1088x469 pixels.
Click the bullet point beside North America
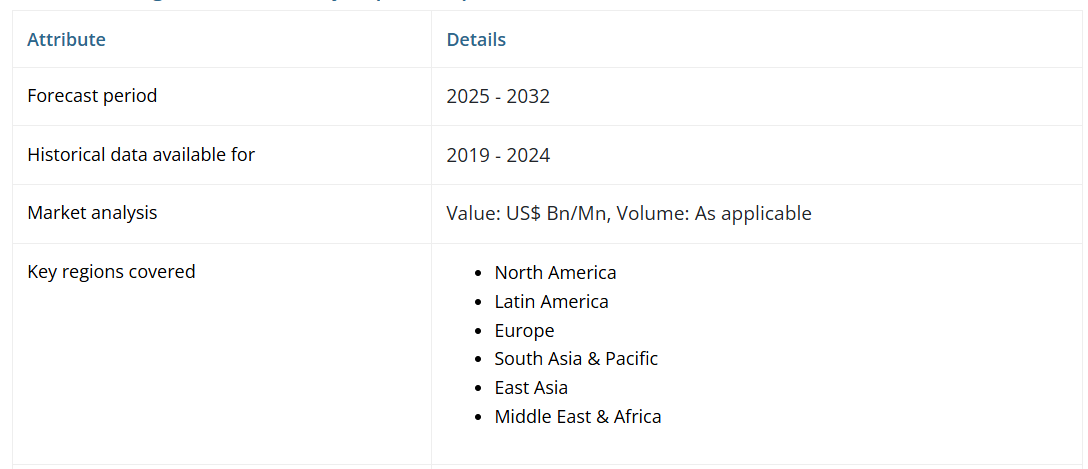coord(479,273)
